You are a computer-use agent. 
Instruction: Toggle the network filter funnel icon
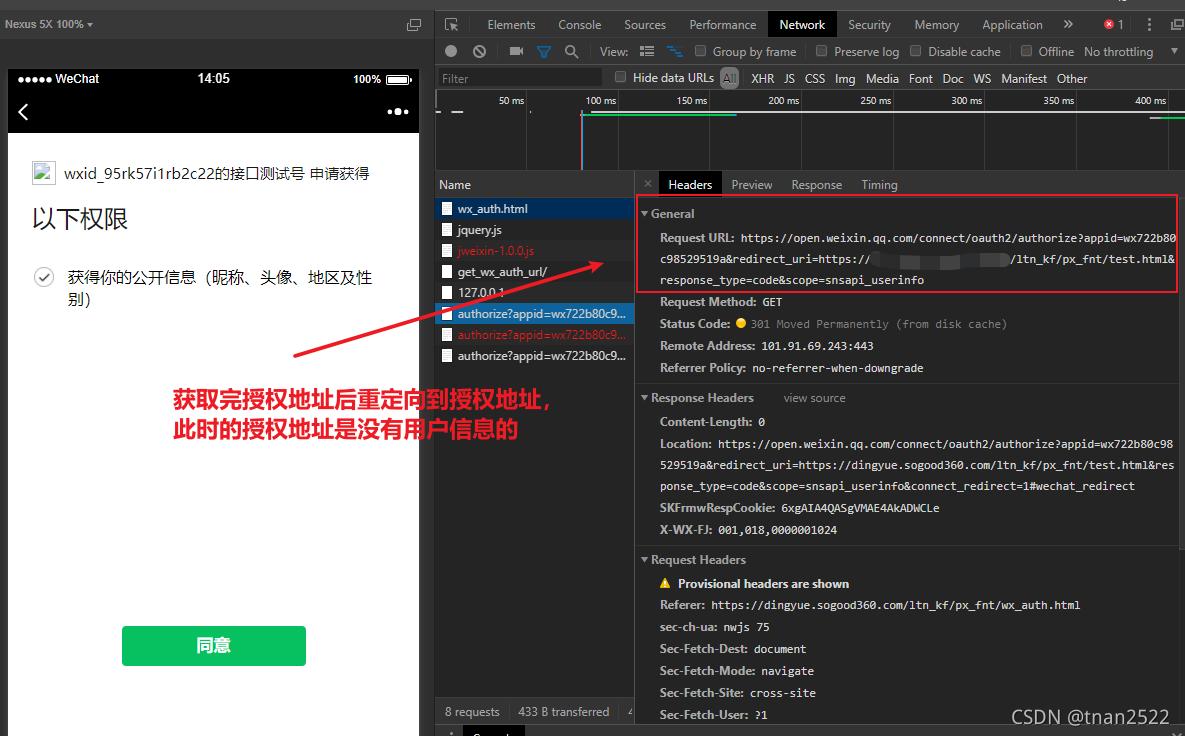(x=543, y=51)
